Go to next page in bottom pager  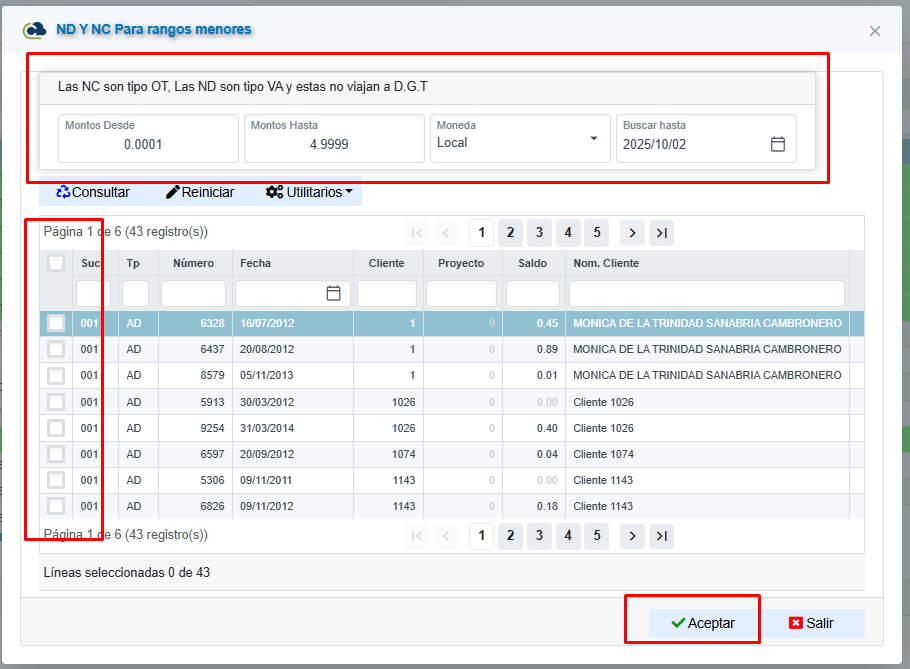[632, 536]
